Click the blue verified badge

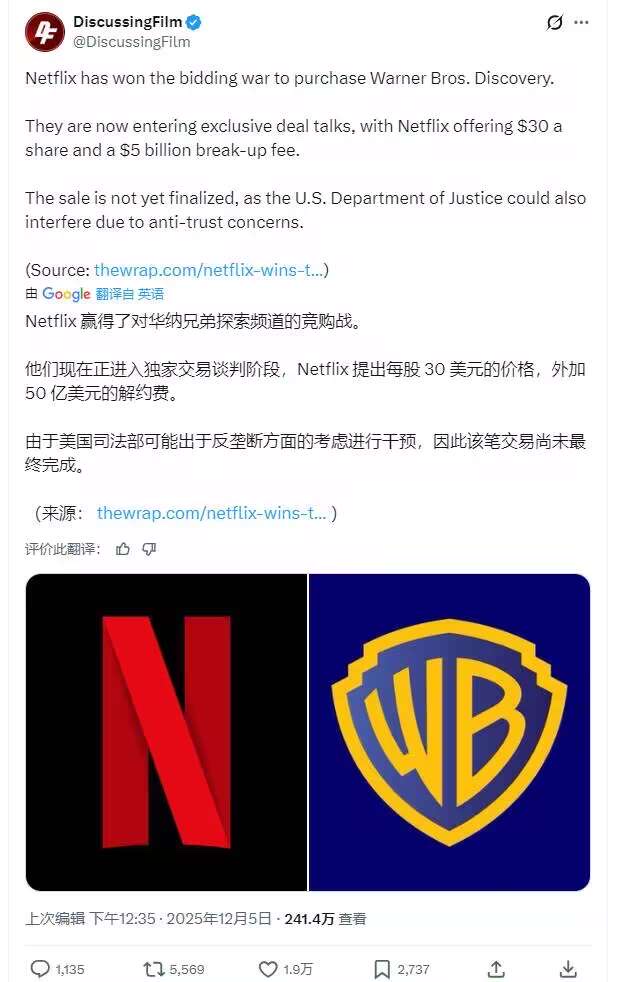pos(194,23)
